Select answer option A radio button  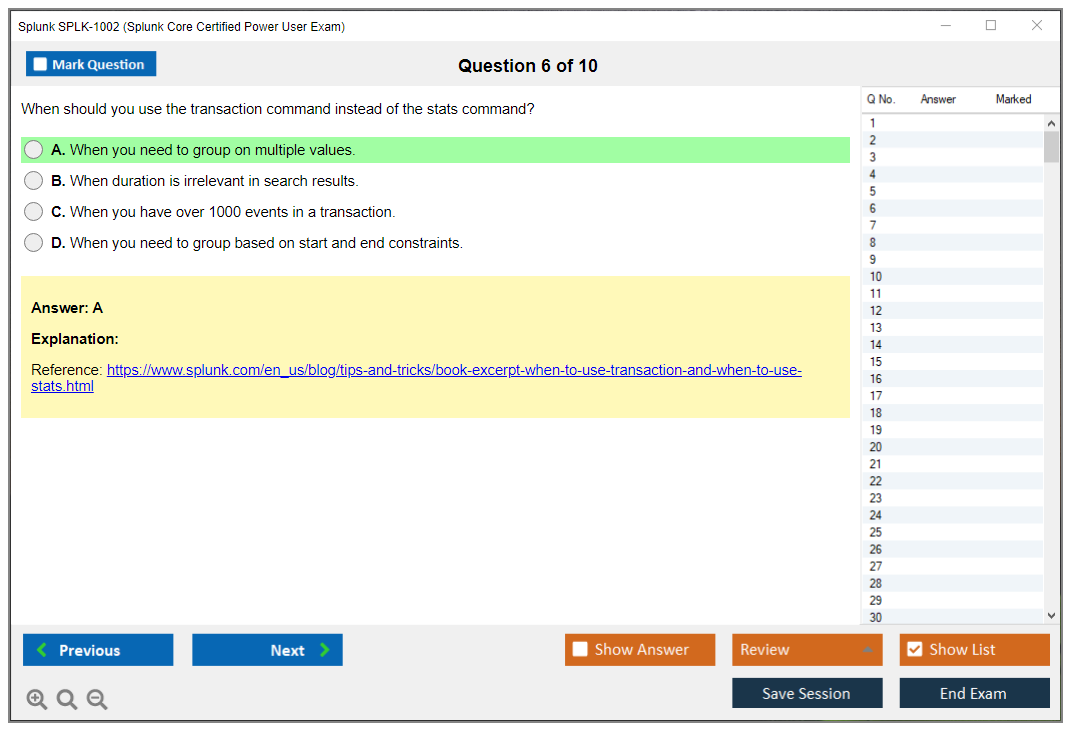coord(34,150)
